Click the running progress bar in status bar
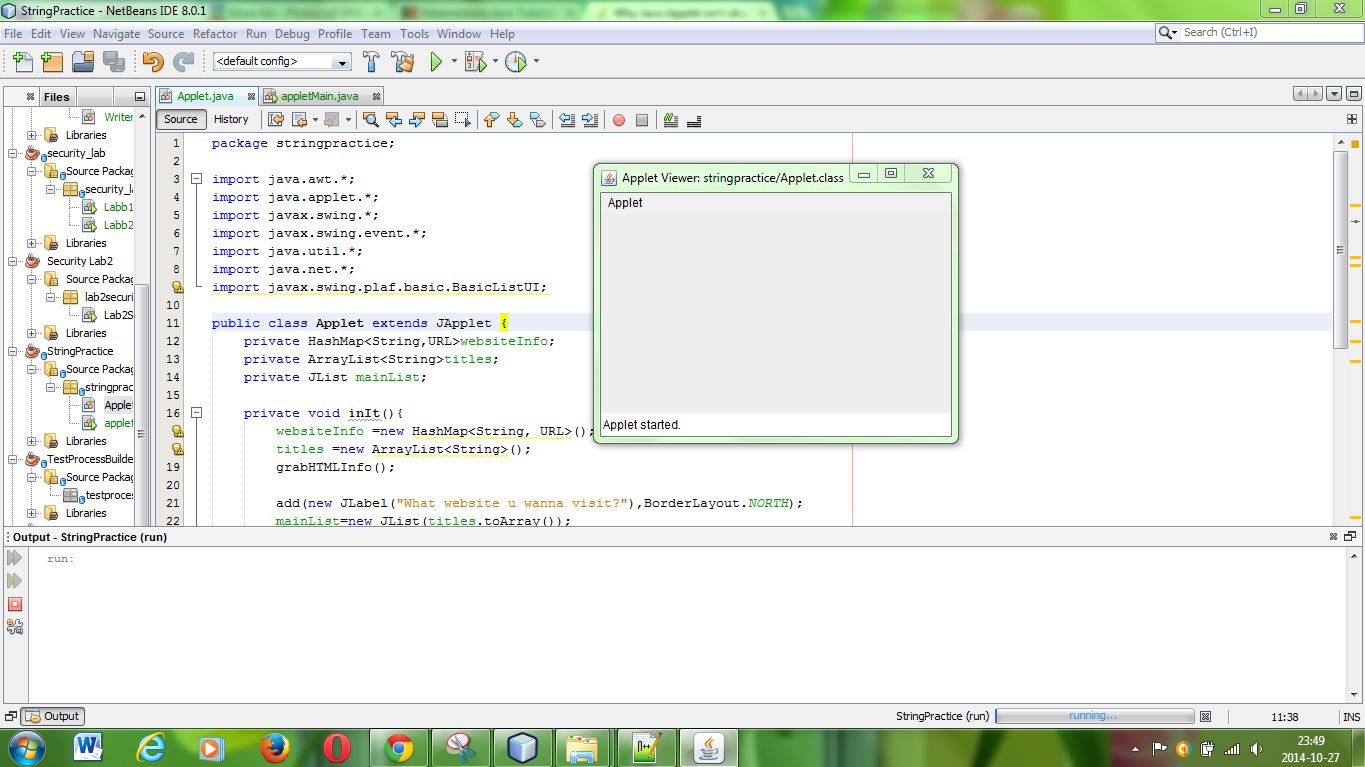This screenshot has width=1365, height=767. pos(1095,716)
